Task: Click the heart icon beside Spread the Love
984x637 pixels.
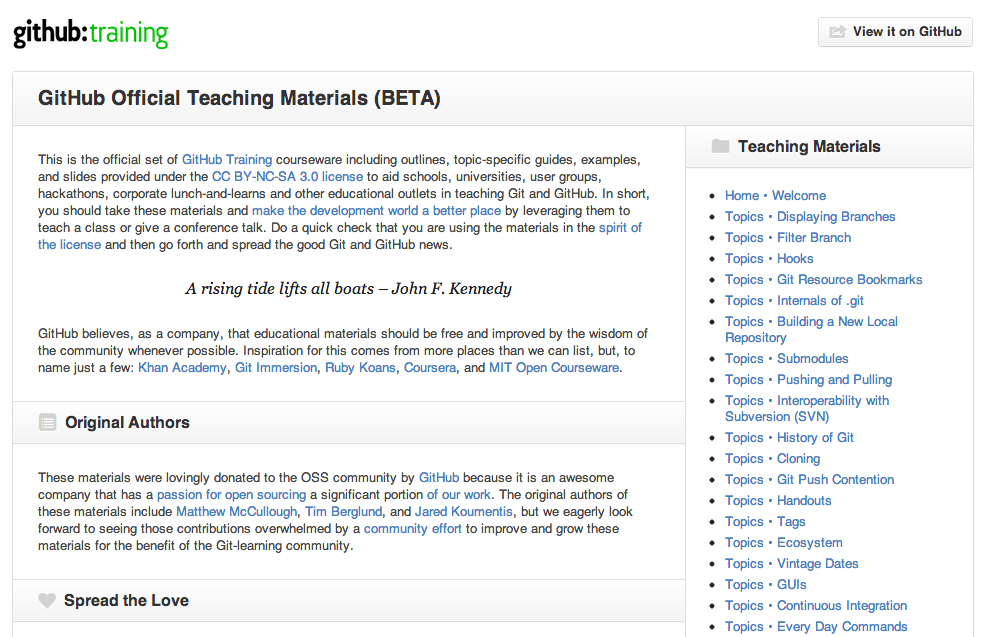Action: click(47, 601)
